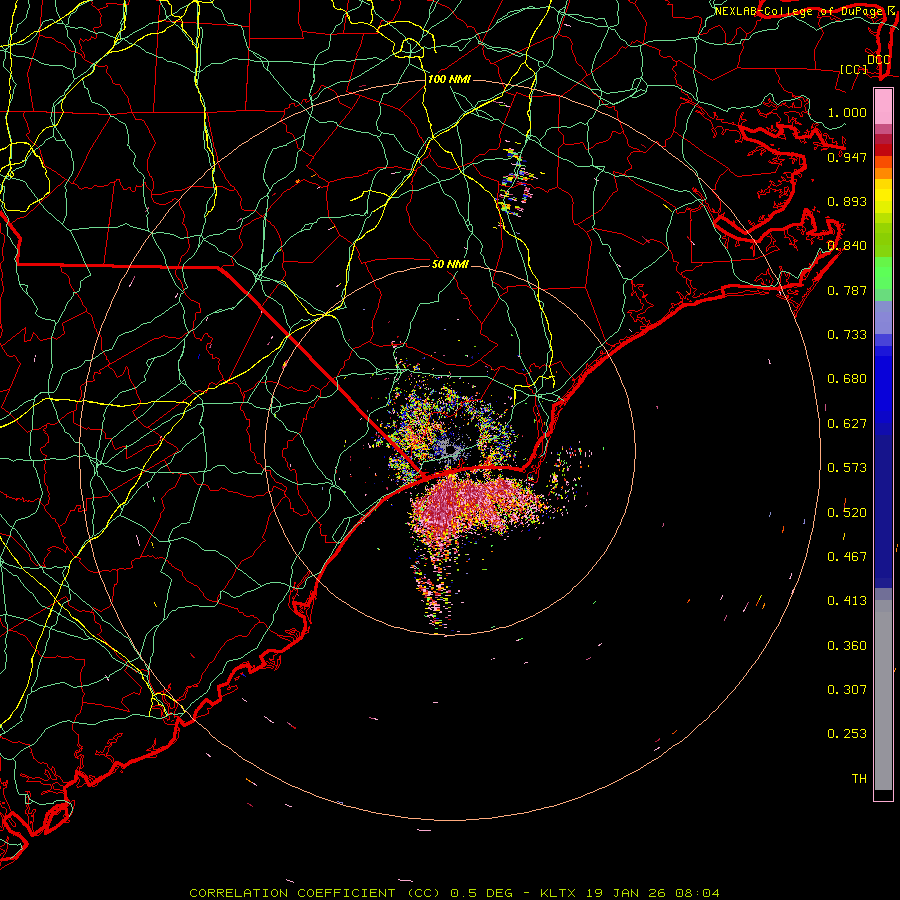
Task: Click the pink segment of the color bar
Action: [883, 107]
